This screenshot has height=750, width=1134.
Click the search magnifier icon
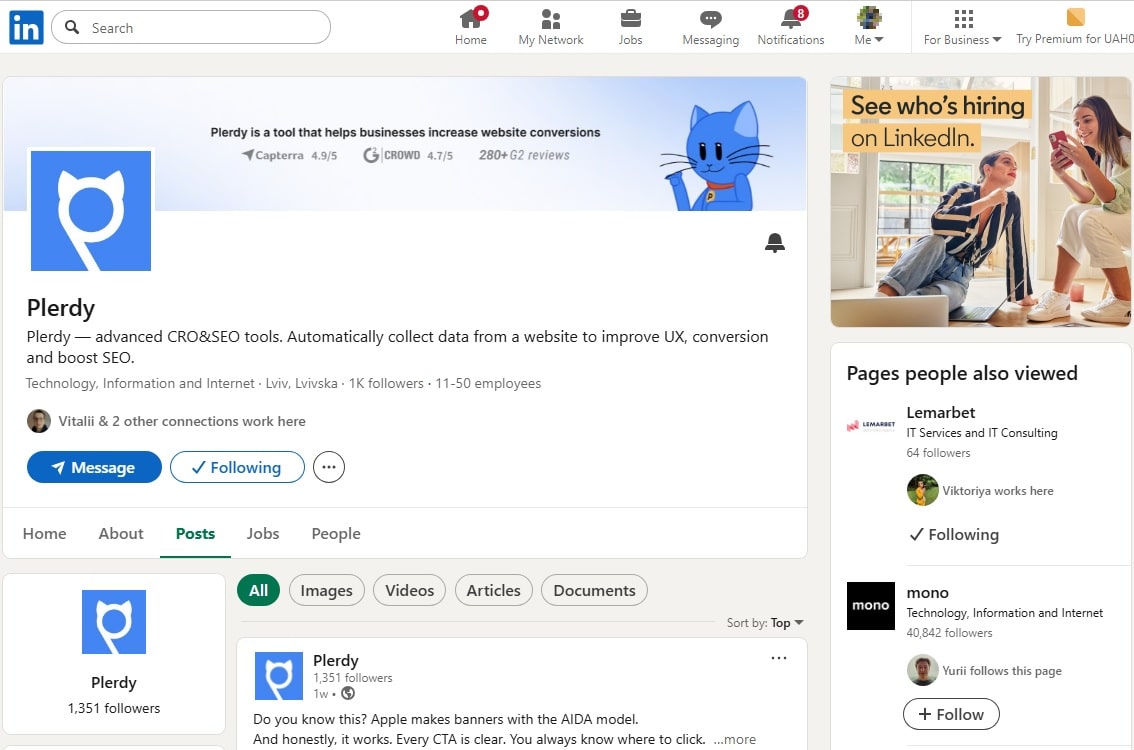(72, 27)
